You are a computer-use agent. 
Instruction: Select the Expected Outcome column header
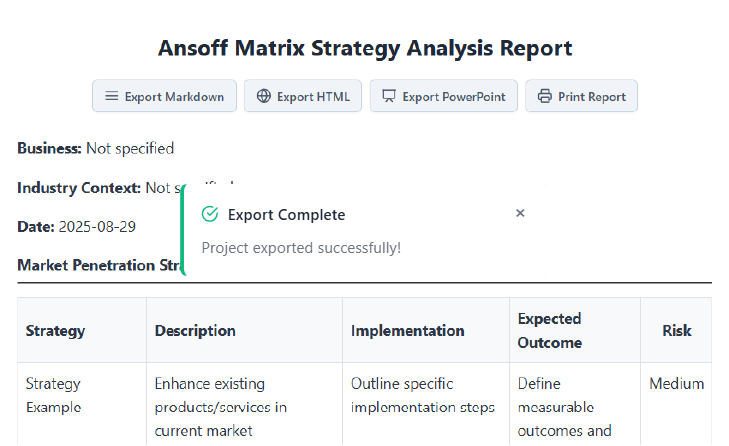549,330
